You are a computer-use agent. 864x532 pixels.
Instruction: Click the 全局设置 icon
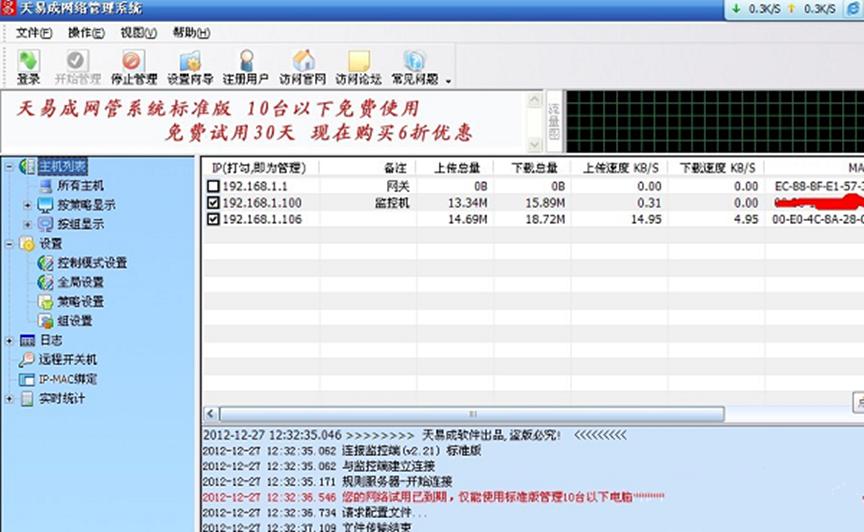45,282
